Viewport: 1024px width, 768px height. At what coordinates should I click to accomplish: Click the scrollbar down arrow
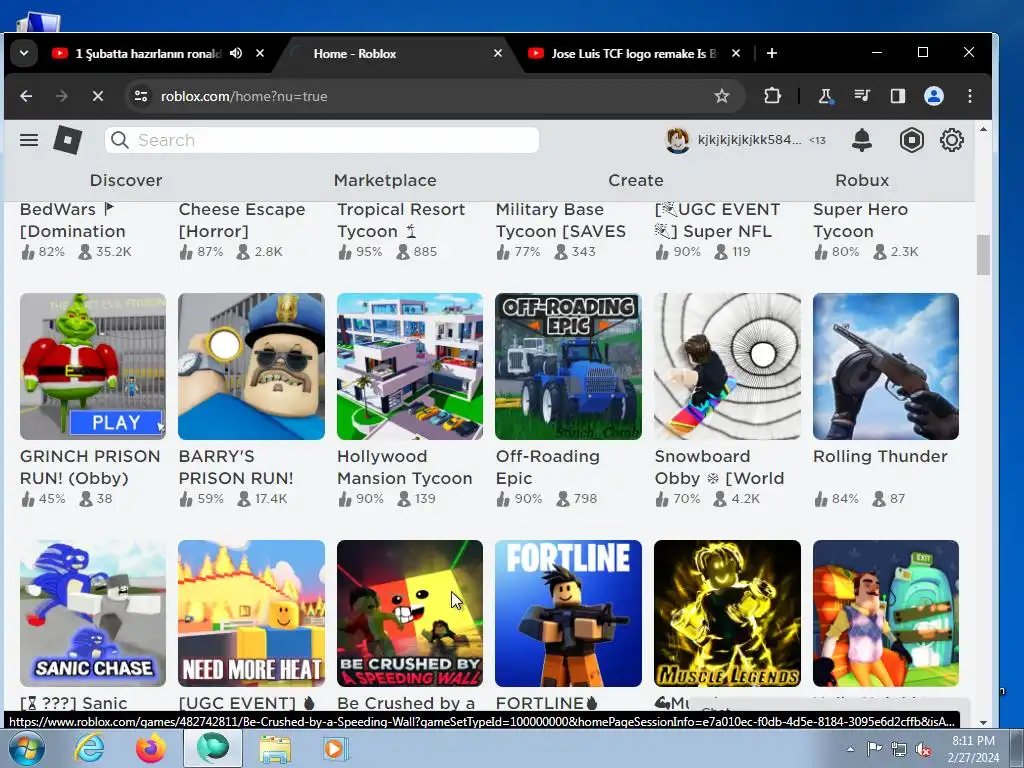click(984, 722)
